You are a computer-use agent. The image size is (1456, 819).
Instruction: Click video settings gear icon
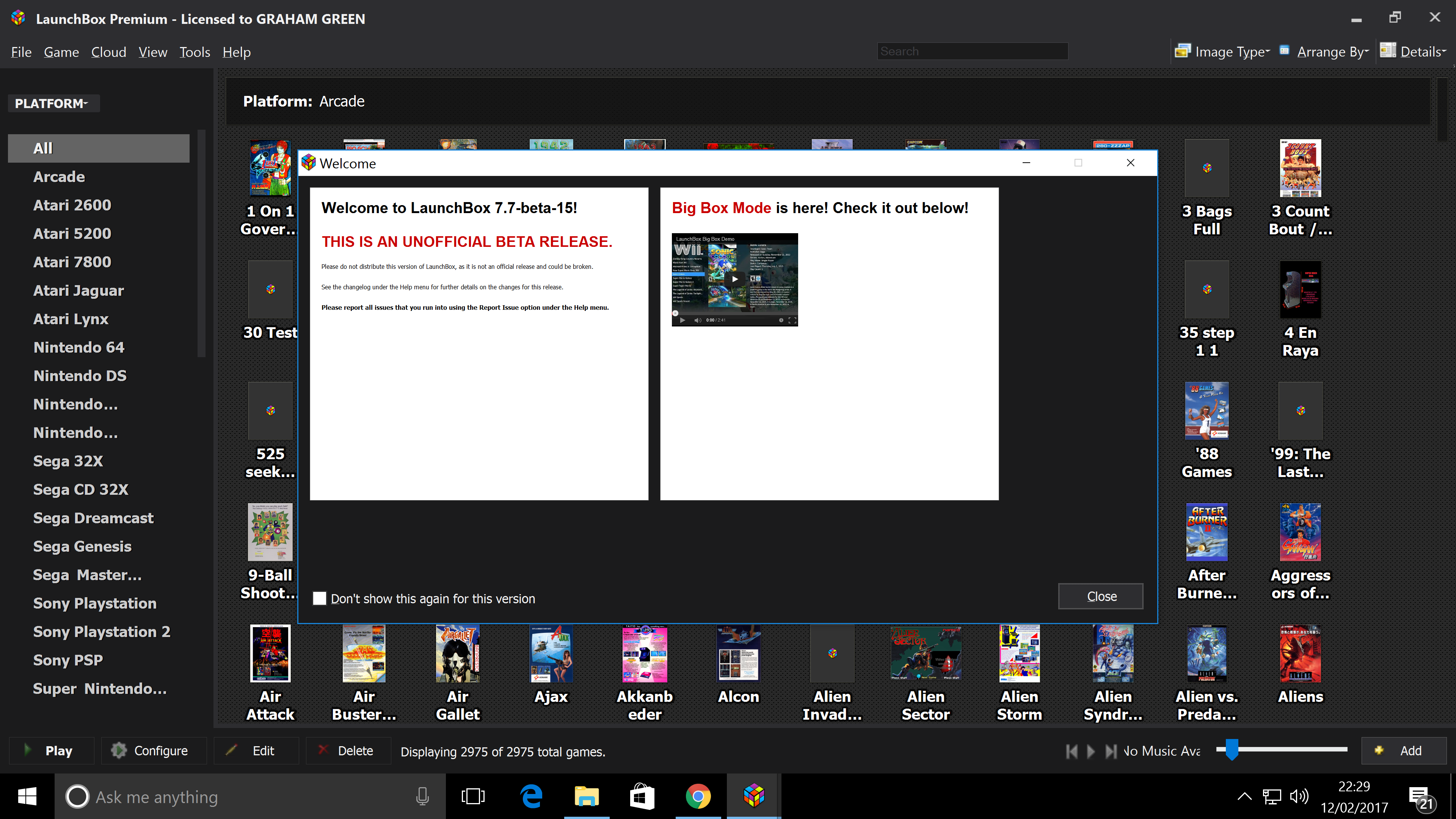coord(781,320)
